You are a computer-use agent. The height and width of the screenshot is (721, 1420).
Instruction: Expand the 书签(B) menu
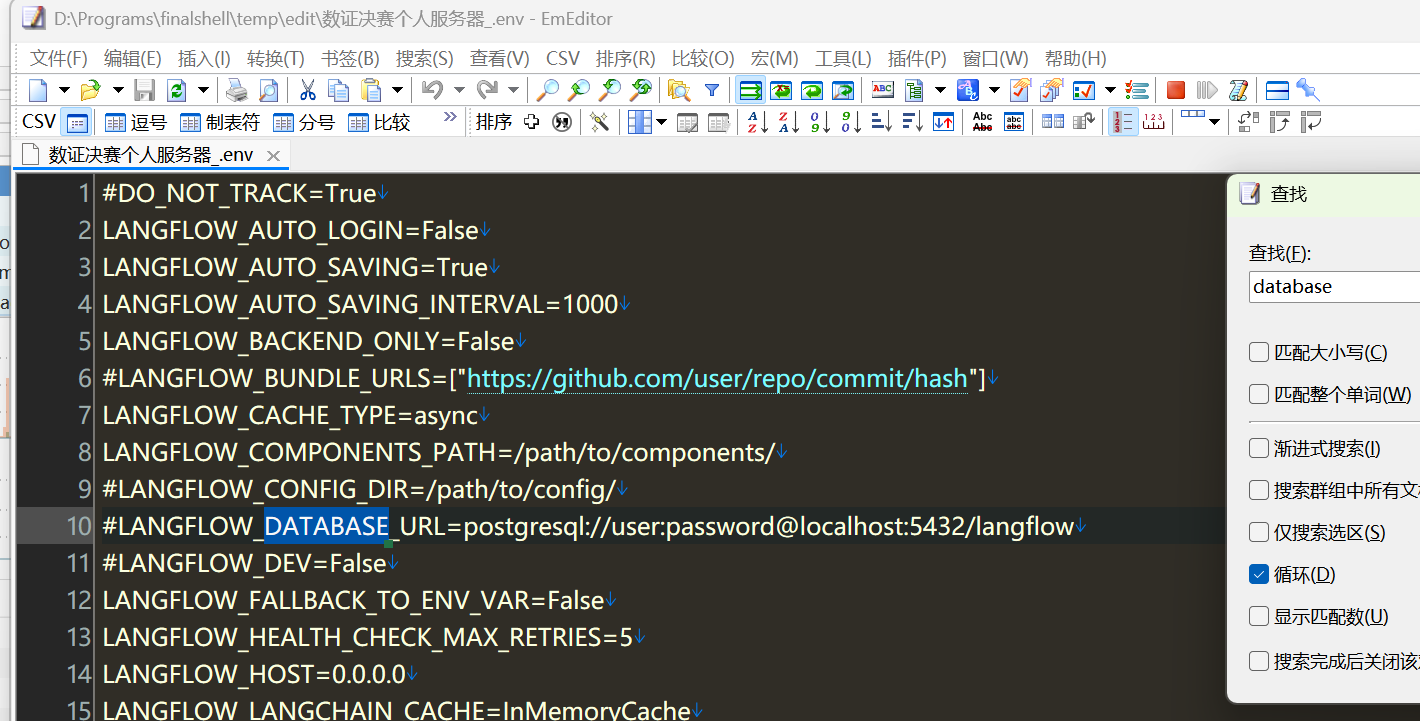click(350, 58)
